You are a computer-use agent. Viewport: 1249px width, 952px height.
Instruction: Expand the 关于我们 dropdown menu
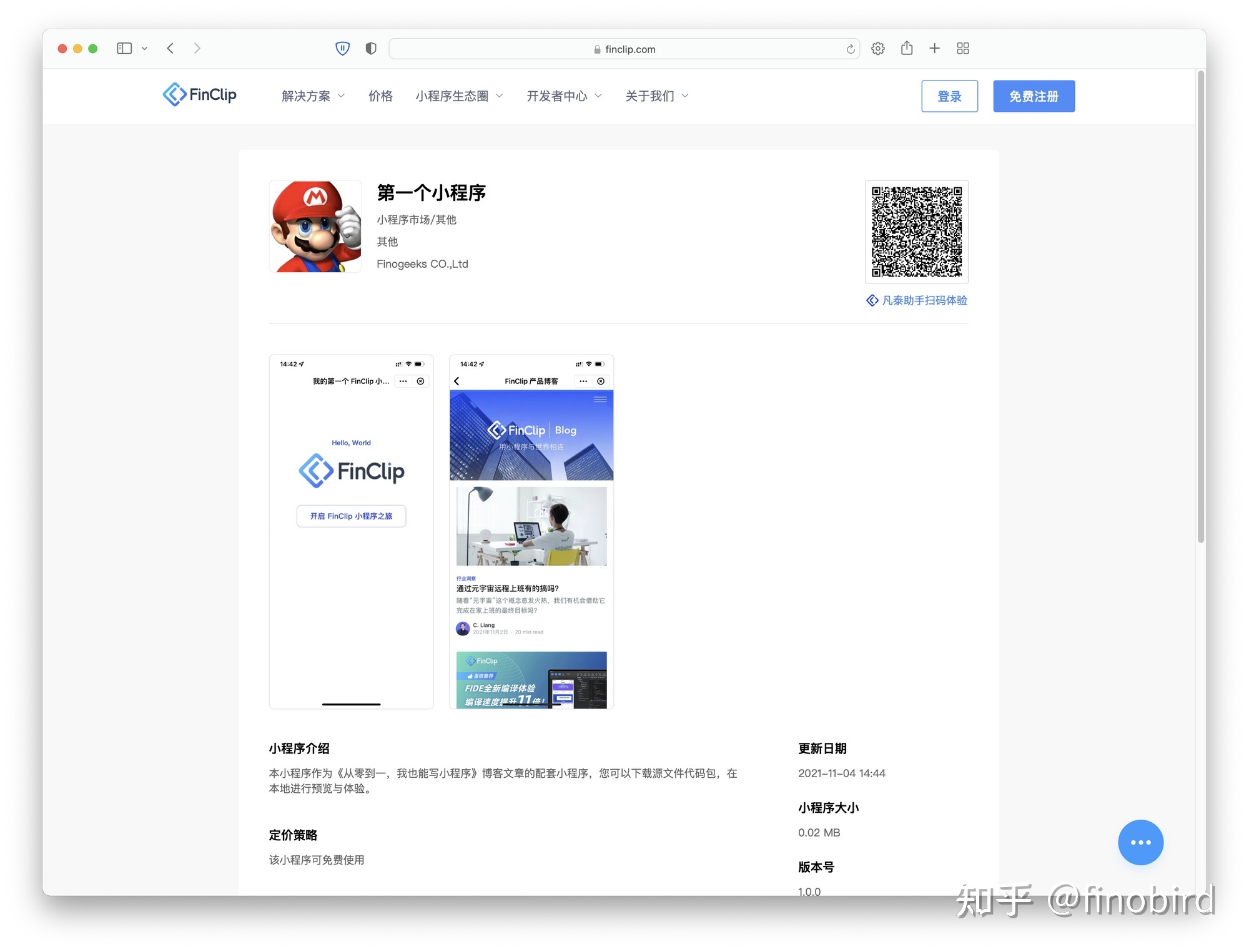pos(657,96)
